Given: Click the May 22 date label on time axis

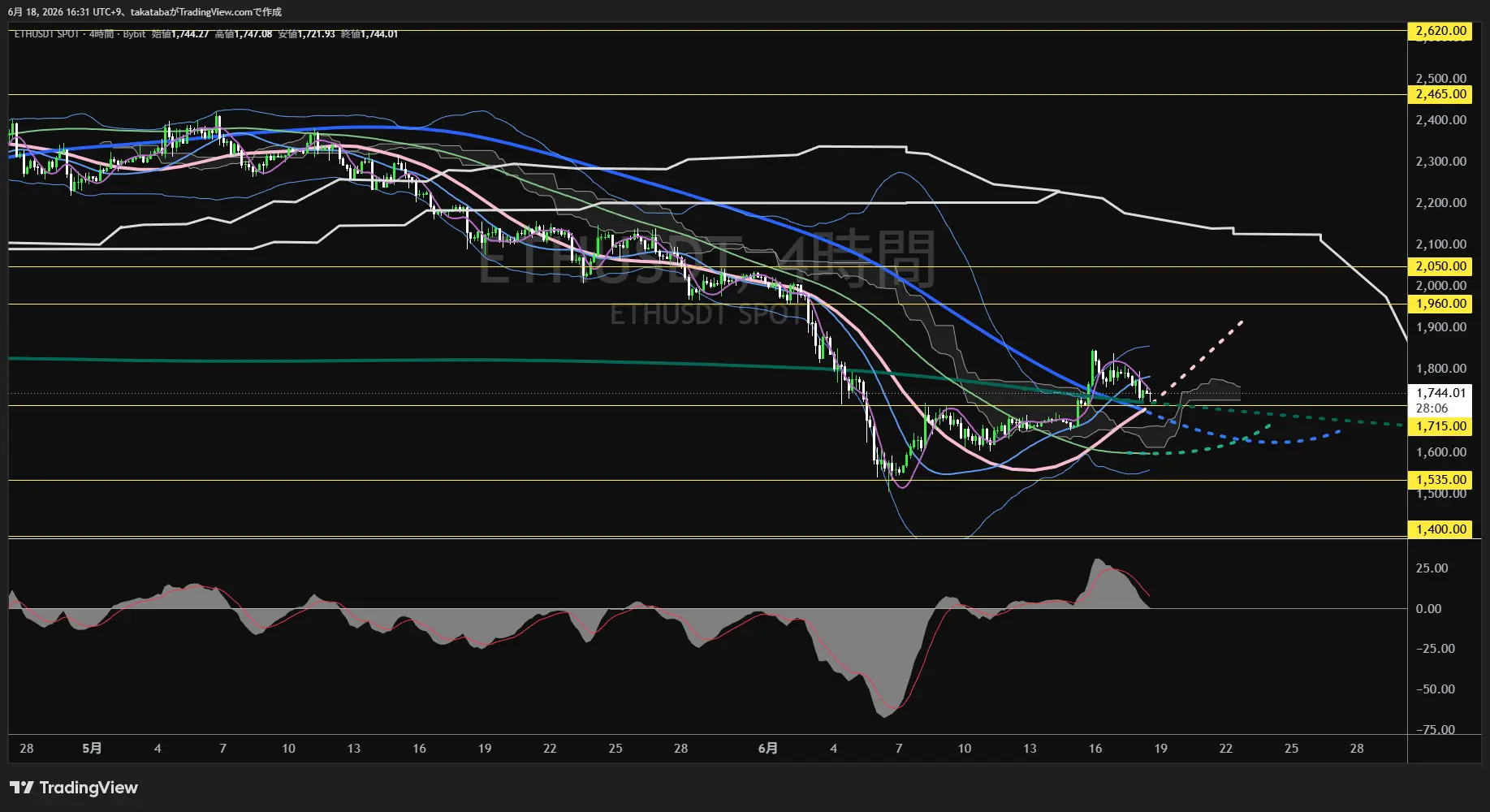Looking at the screenshot, I should 550,749.
